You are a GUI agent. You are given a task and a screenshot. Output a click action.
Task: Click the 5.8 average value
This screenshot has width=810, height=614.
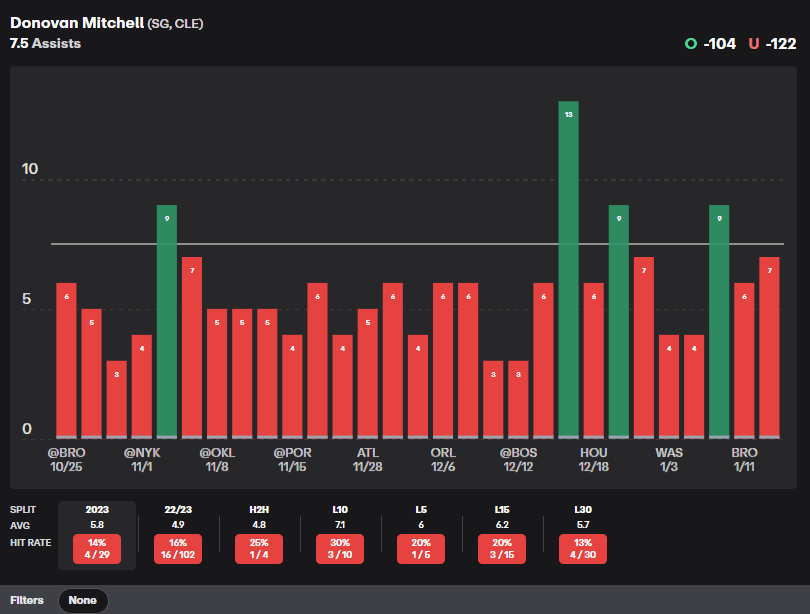pos(97,525)
